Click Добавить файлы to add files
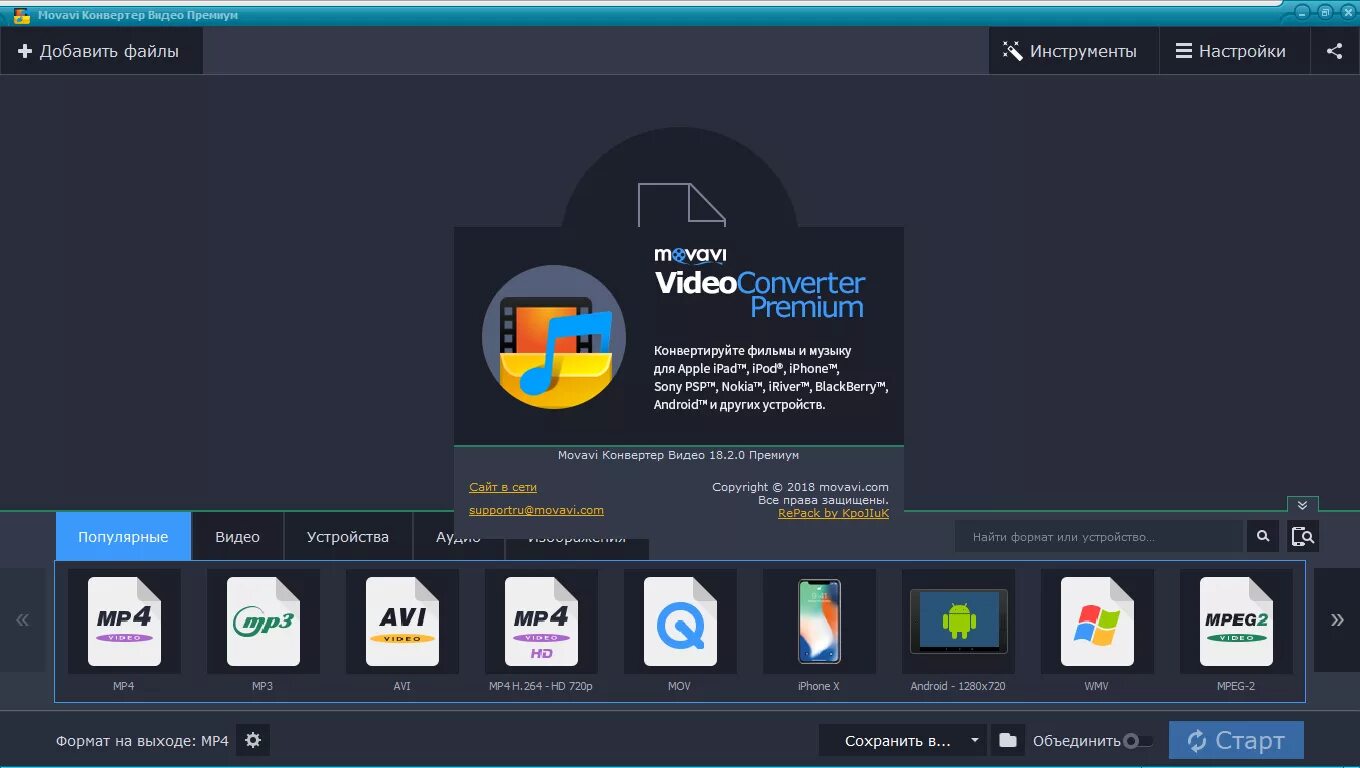Viewport: 1360px width, 768px height. [100, 51]
